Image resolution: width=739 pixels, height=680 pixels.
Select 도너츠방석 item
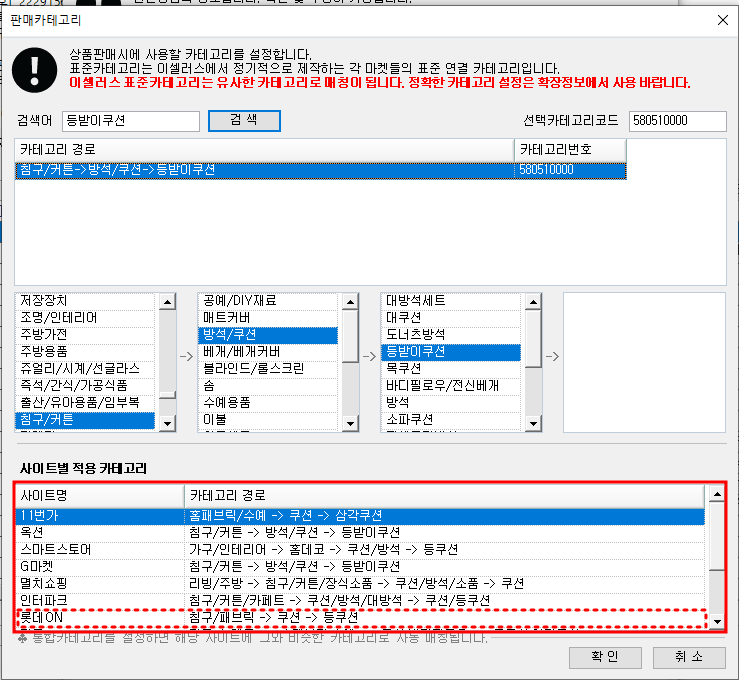(x=451, y=335)
